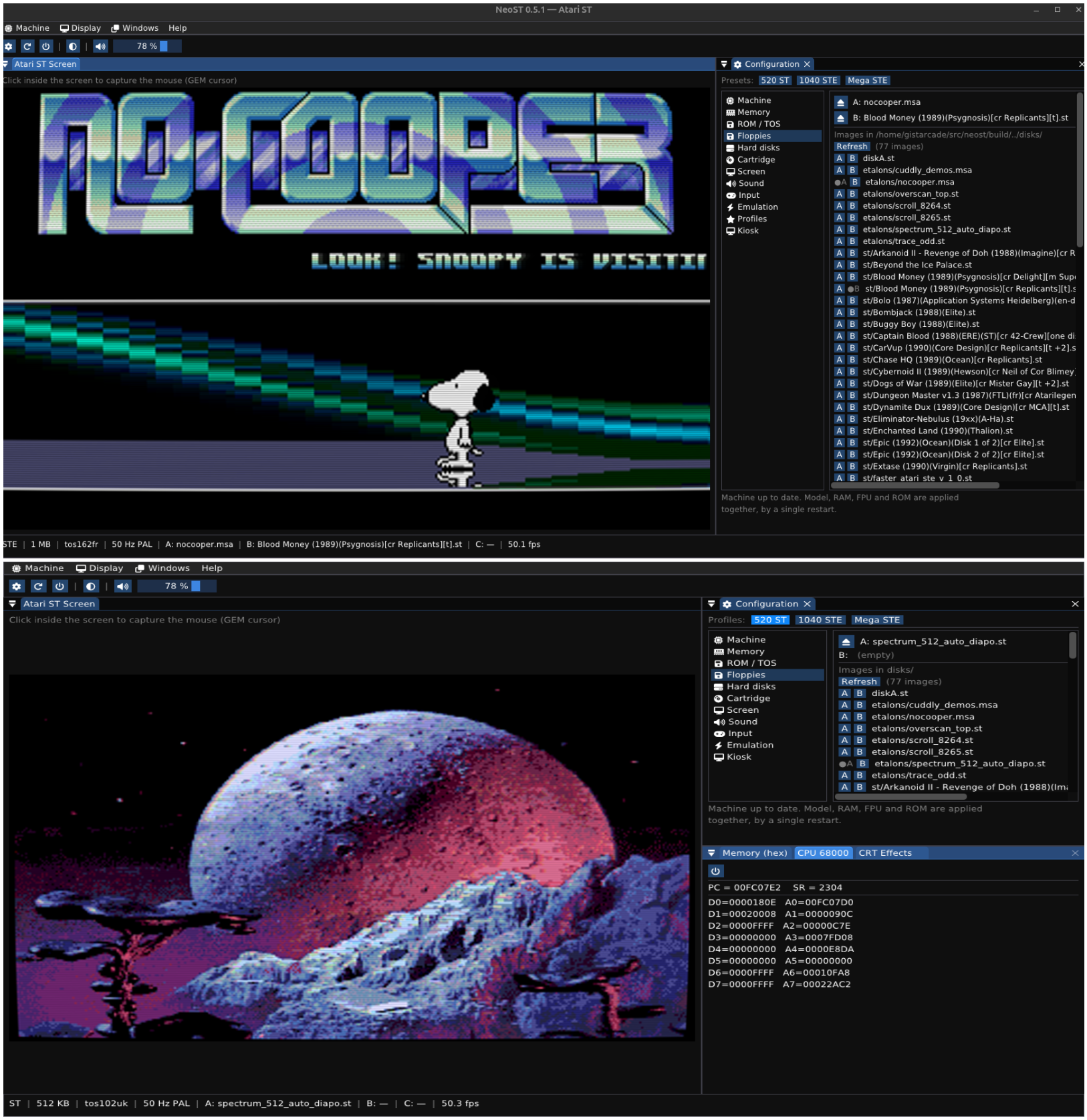Image resolution: width=1087 pixels, height=1120 pixels.
Task: Click the half-circle contrast icon in upper toolbar
Action: point(73,47)
